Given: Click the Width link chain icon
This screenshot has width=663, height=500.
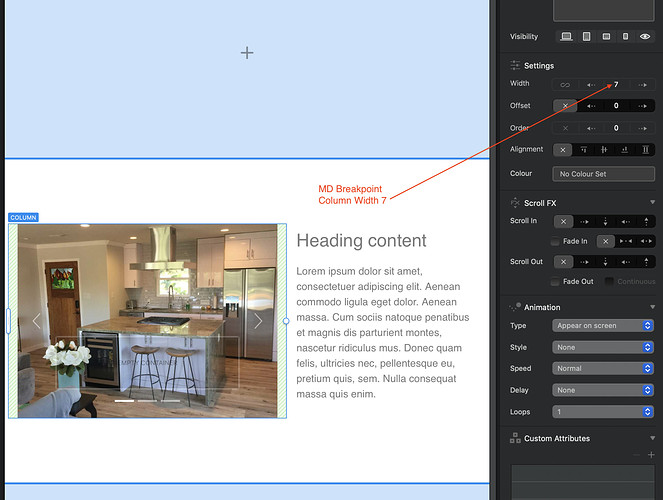Looking at the screenshot, I should click(x=565, y=85).
